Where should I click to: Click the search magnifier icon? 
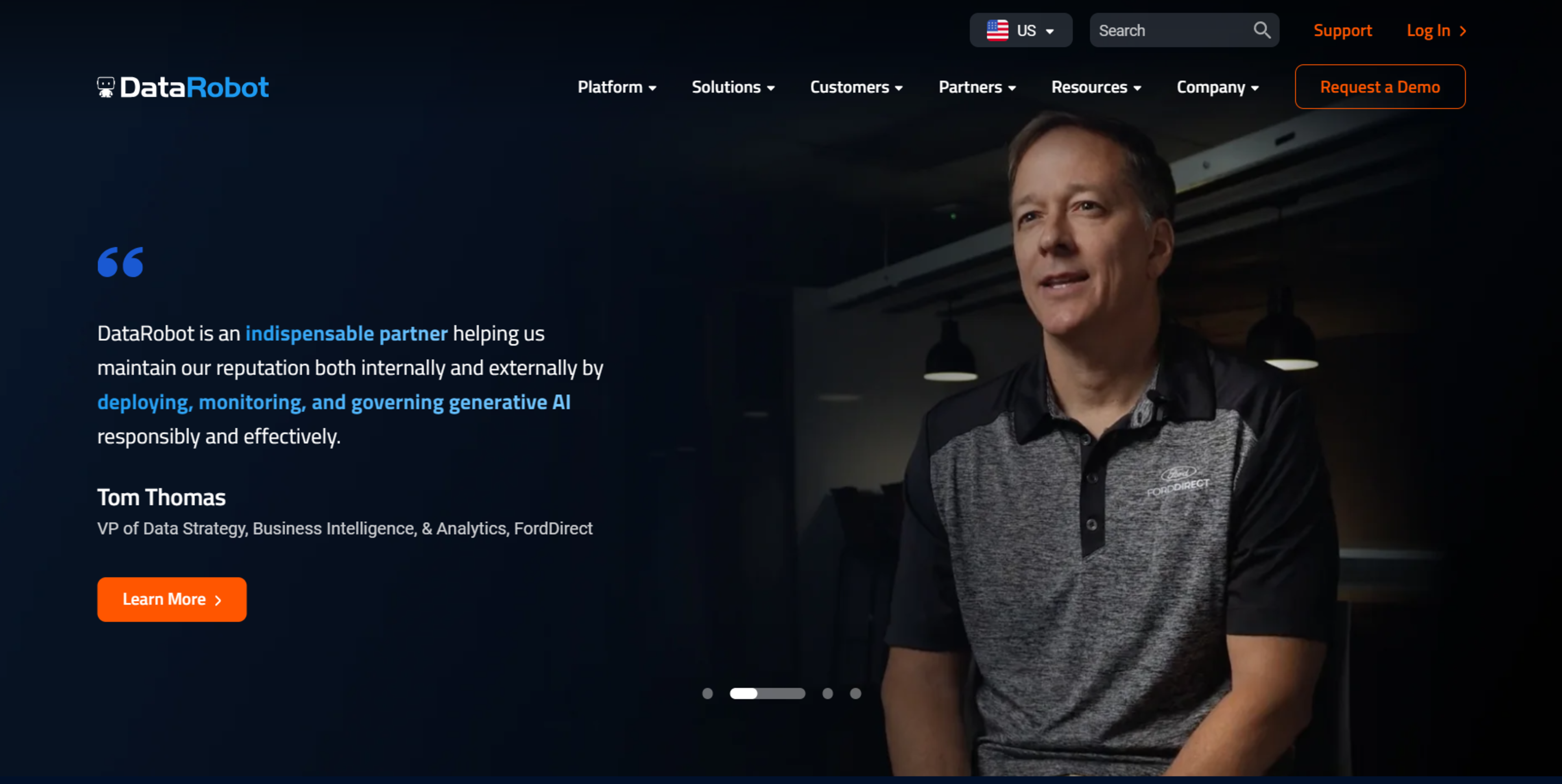[x=1262, y=30]
